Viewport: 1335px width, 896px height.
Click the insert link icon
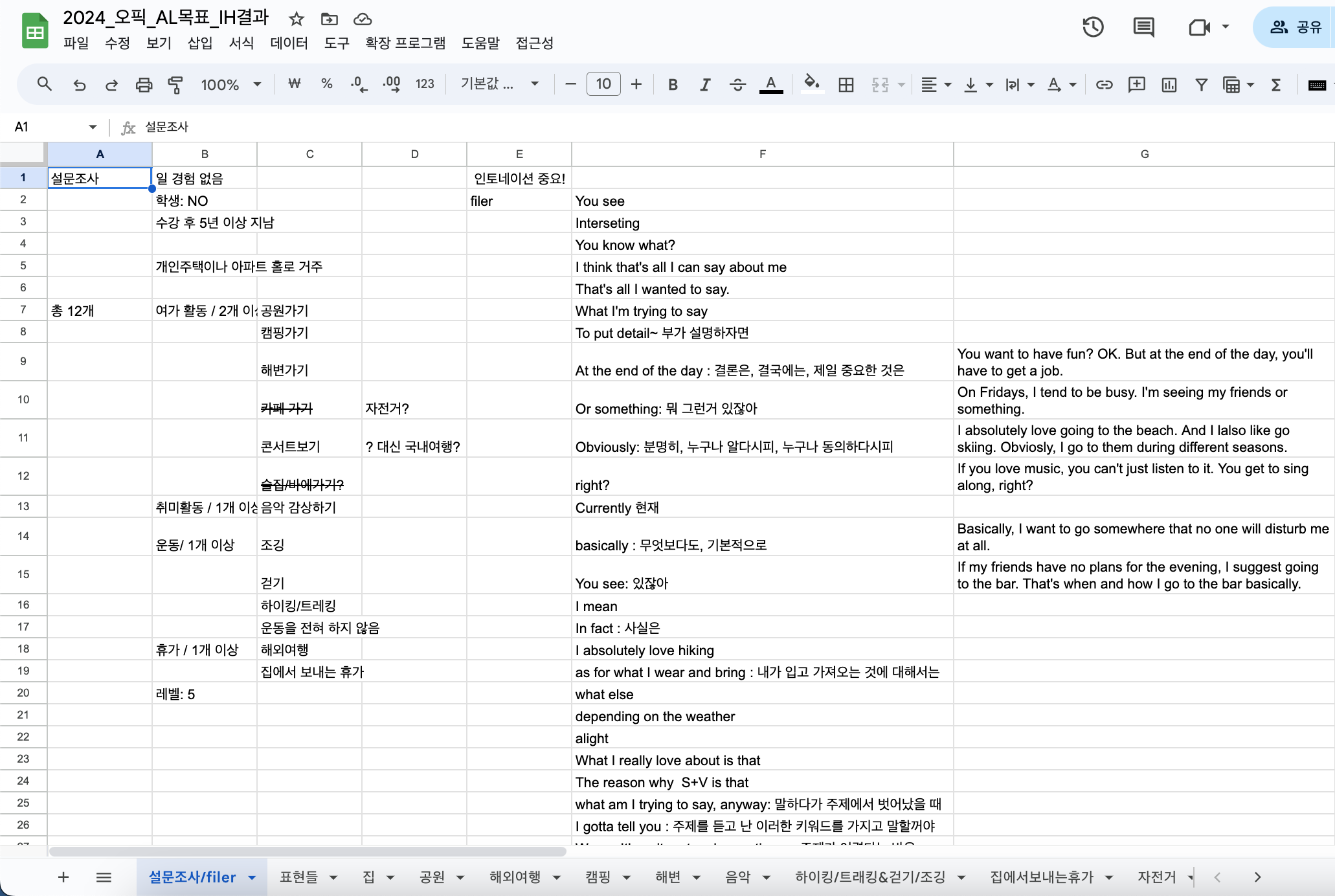1104,84
